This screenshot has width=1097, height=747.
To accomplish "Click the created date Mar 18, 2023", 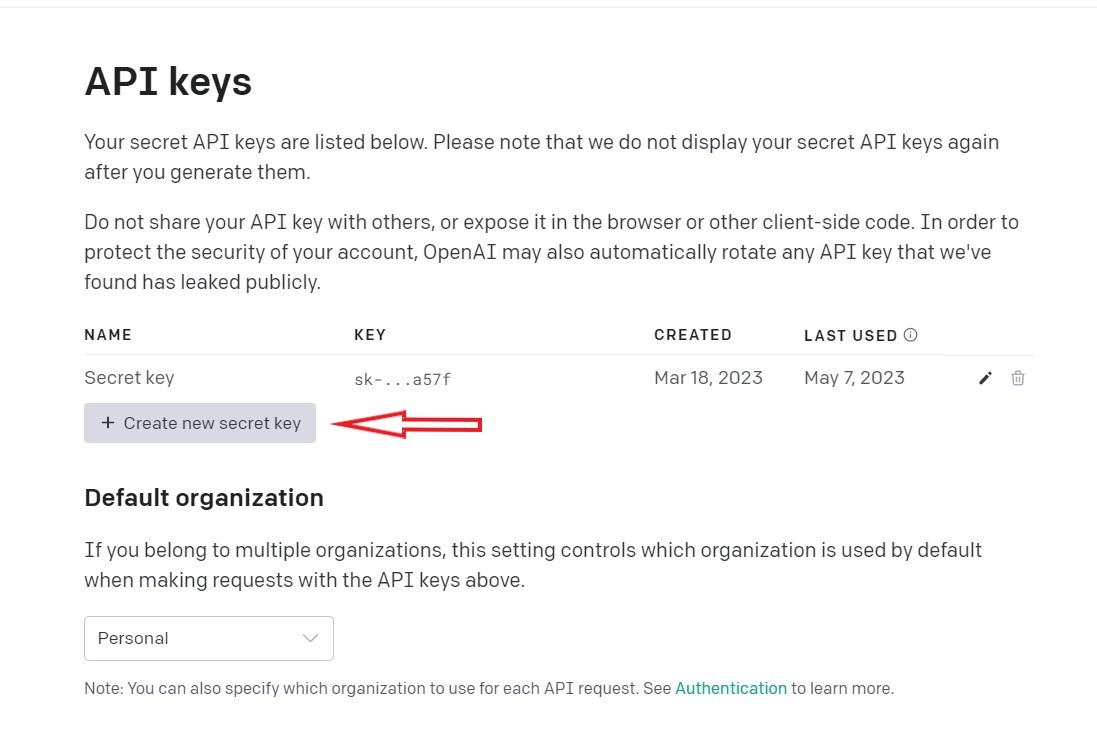I will pos(708,378).
